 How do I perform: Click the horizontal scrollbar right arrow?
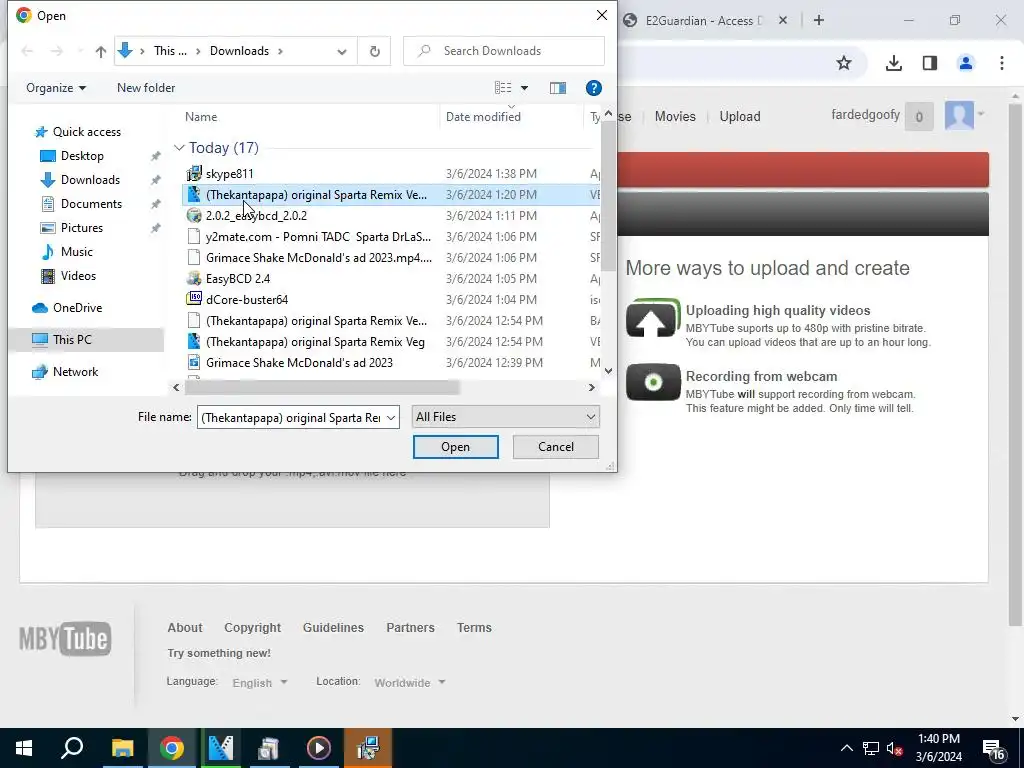(x=592, y=387)
